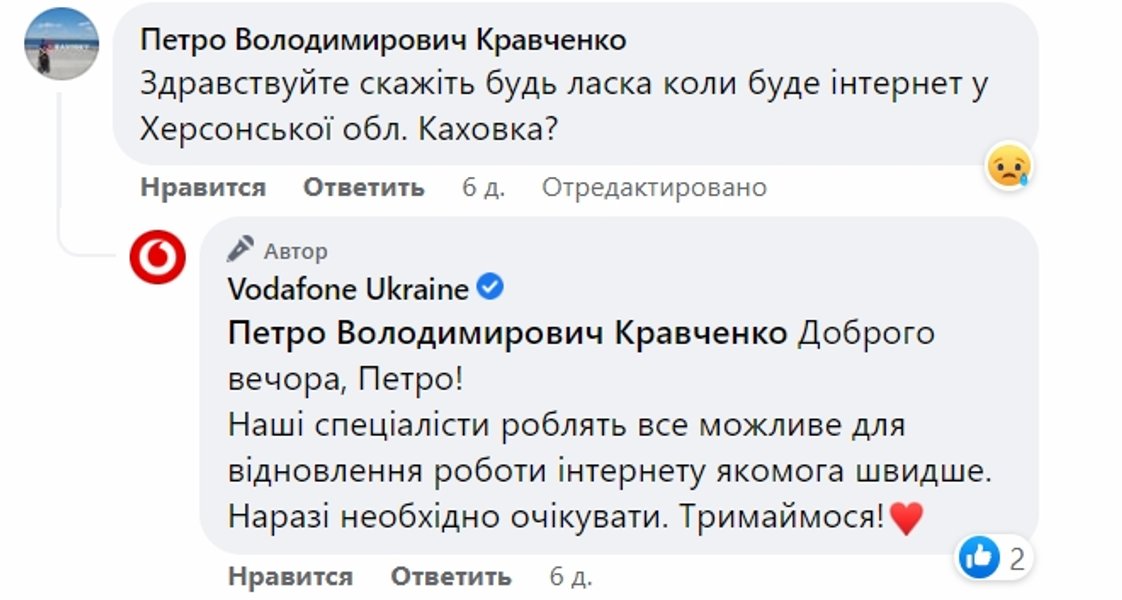Open Vodafone Ukraine page name link
Image resolution: width=1122 pixels, height=600 pixels.
348,290
